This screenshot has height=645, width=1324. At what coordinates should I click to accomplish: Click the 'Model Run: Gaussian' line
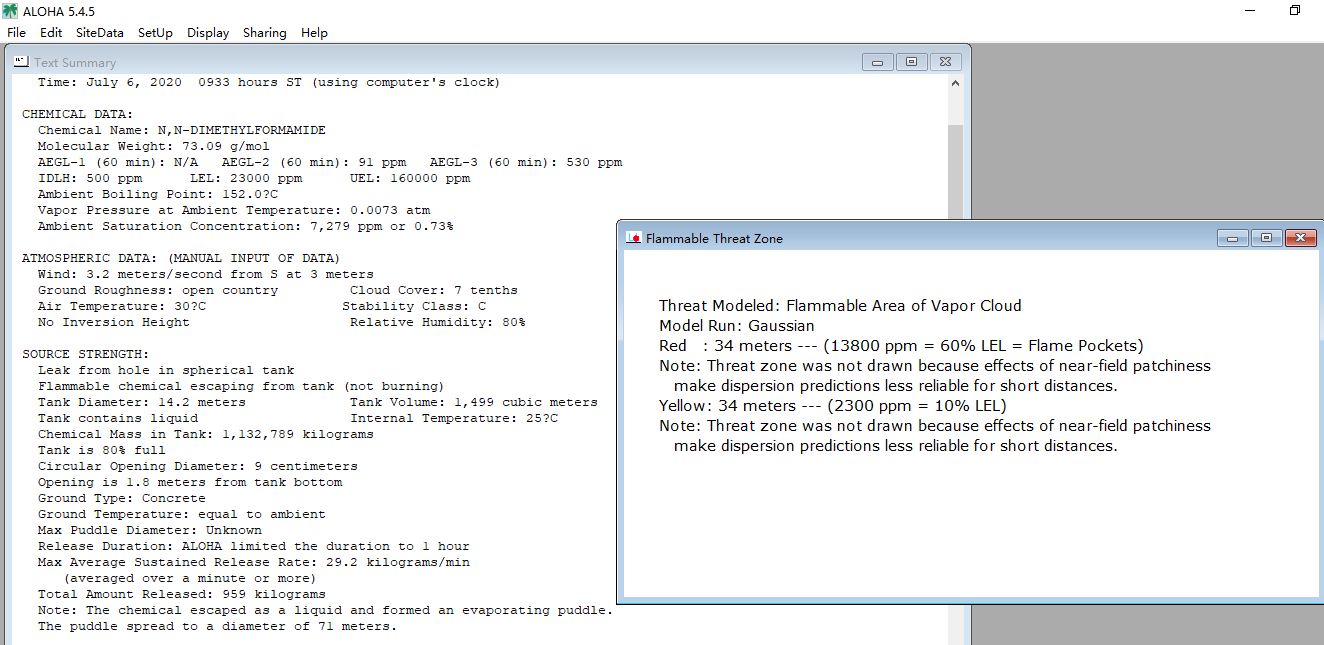click(x=737, y=326)
